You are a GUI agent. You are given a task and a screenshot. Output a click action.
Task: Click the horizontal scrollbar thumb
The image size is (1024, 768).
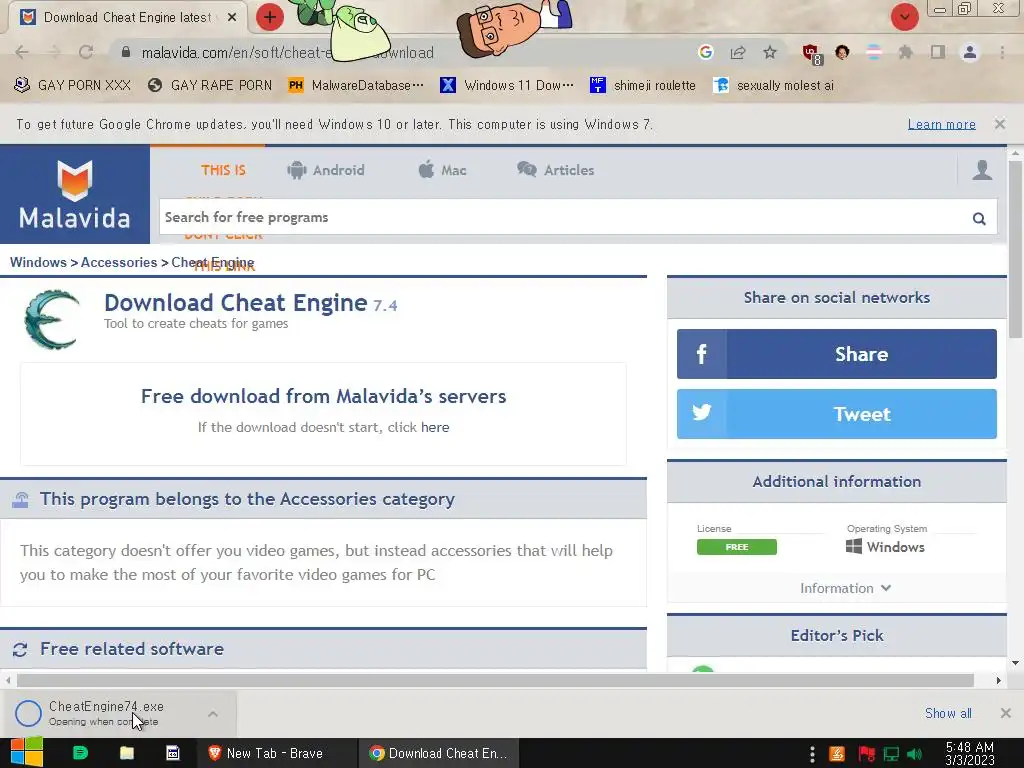coord(495,680)
